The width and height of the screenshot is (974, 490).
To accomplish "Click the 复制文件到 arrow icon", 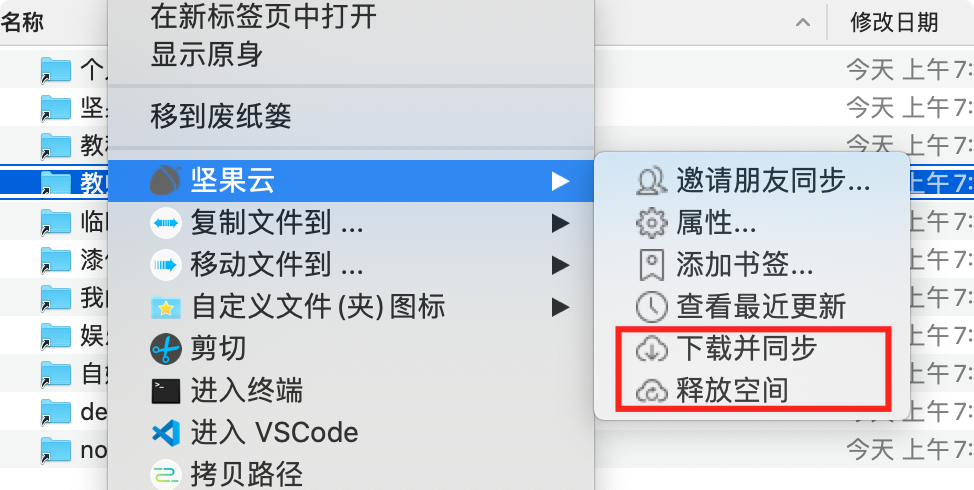I will click(x=166, y=223).
